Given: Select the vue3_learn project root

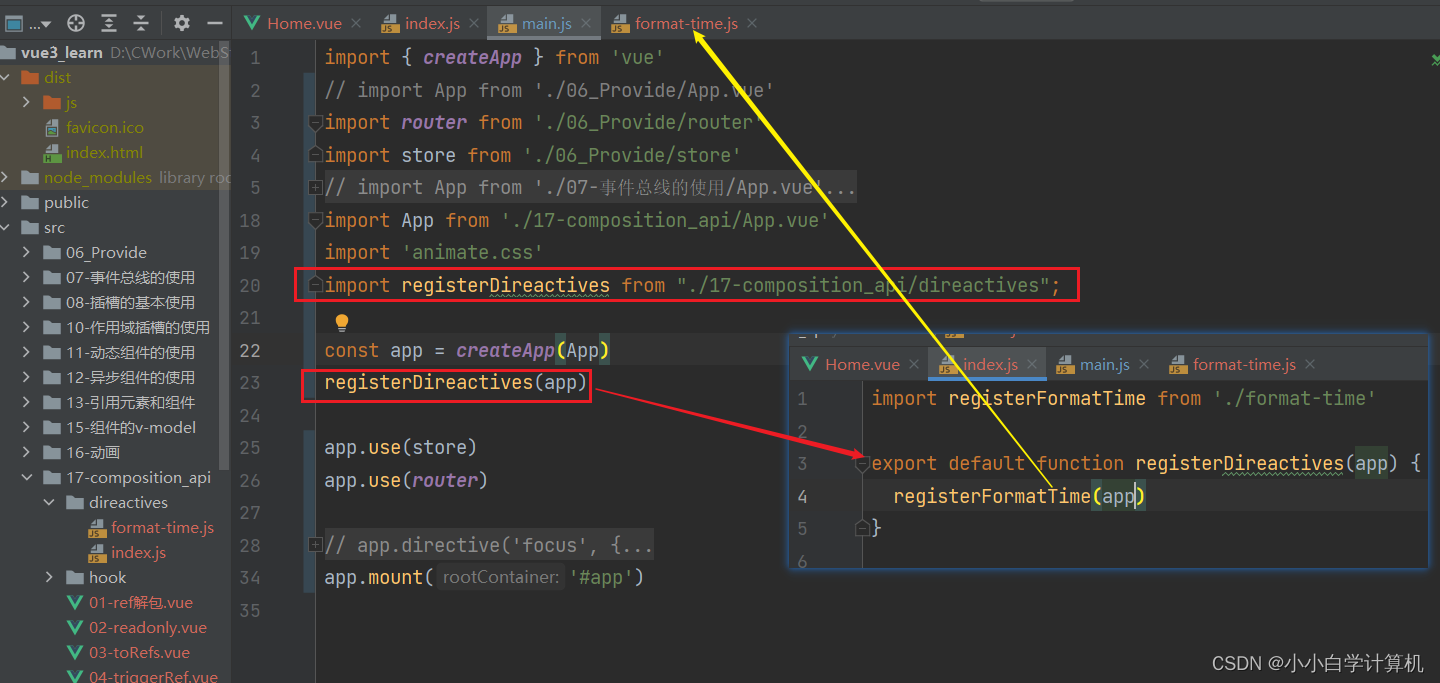Looking at the screenshot, I should 62,53.
